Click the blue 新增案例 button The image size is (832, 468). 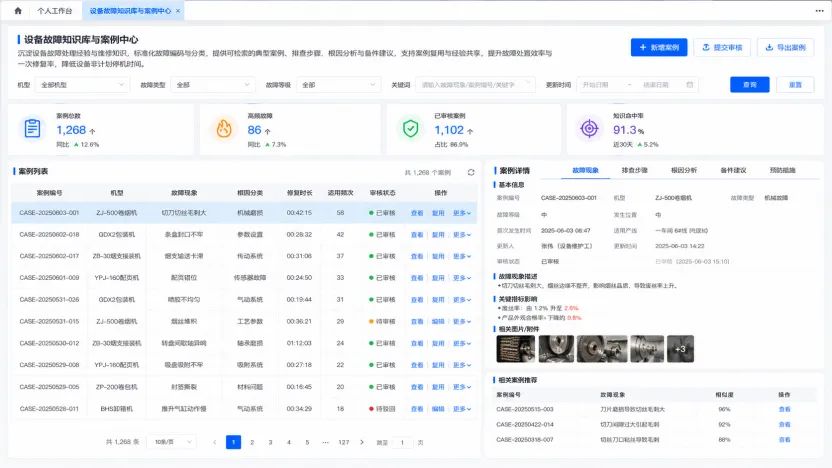[x=658, y=47]
